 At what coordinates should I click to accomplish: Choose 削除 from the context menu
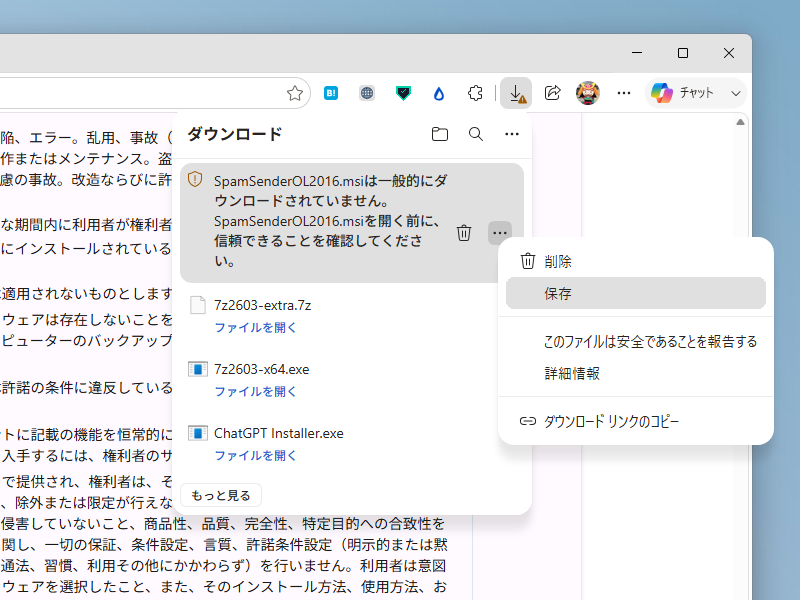click(635, 261)
